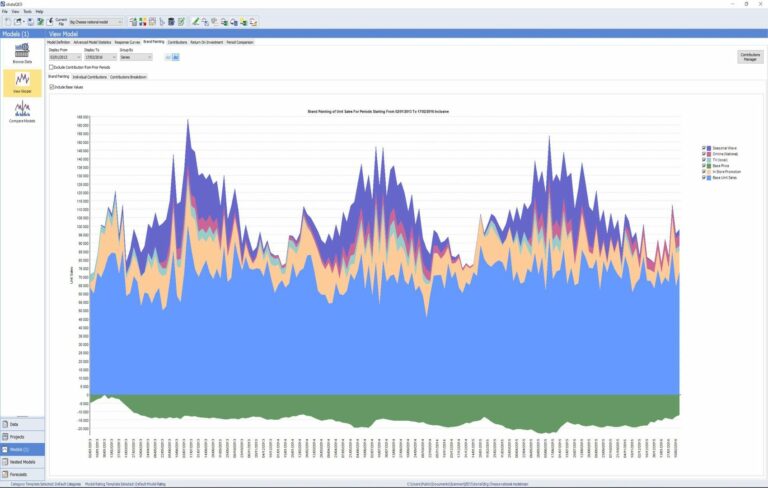
Task: Click the multicolored grid squares toolbar icon
Action: coord(143,22)
